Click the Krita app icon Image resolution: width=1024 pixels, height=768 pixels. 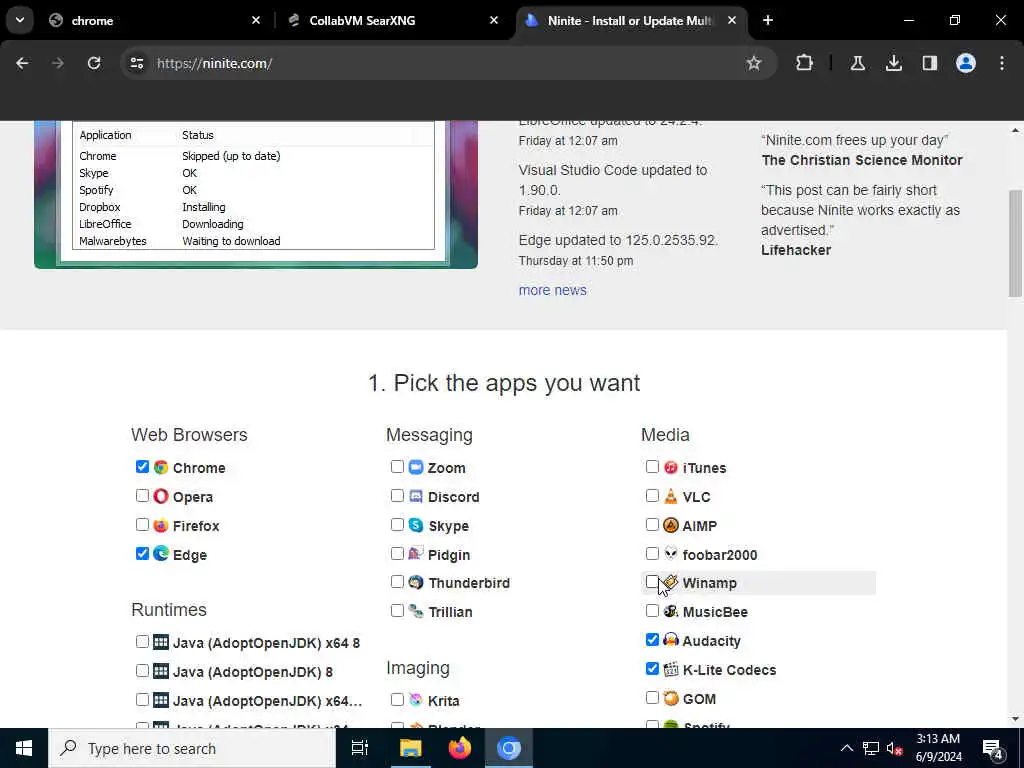pyautogui.click(x=416, y=700)
